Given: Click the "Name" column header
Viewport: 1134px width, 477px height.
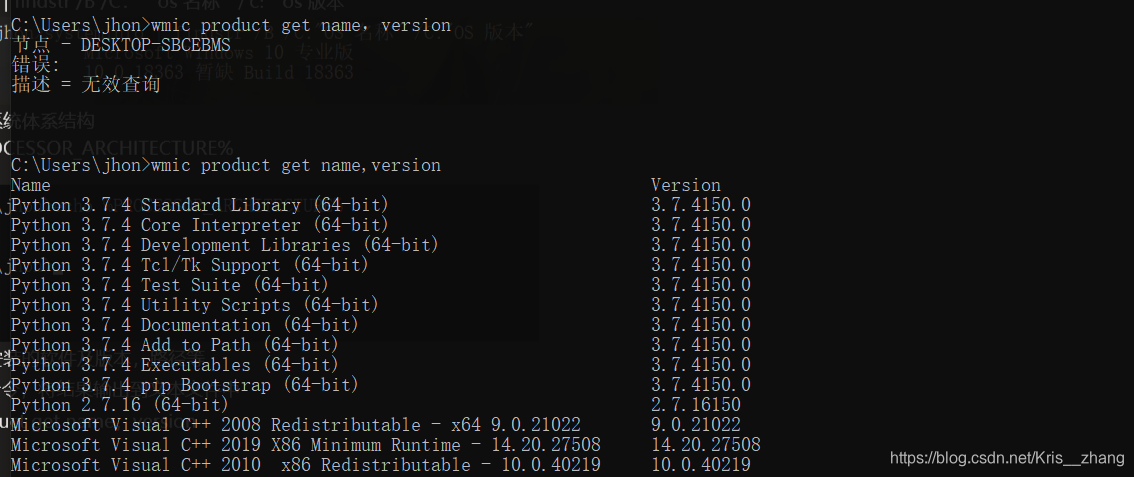Looking at the screenshot, I should coord(30,186).
